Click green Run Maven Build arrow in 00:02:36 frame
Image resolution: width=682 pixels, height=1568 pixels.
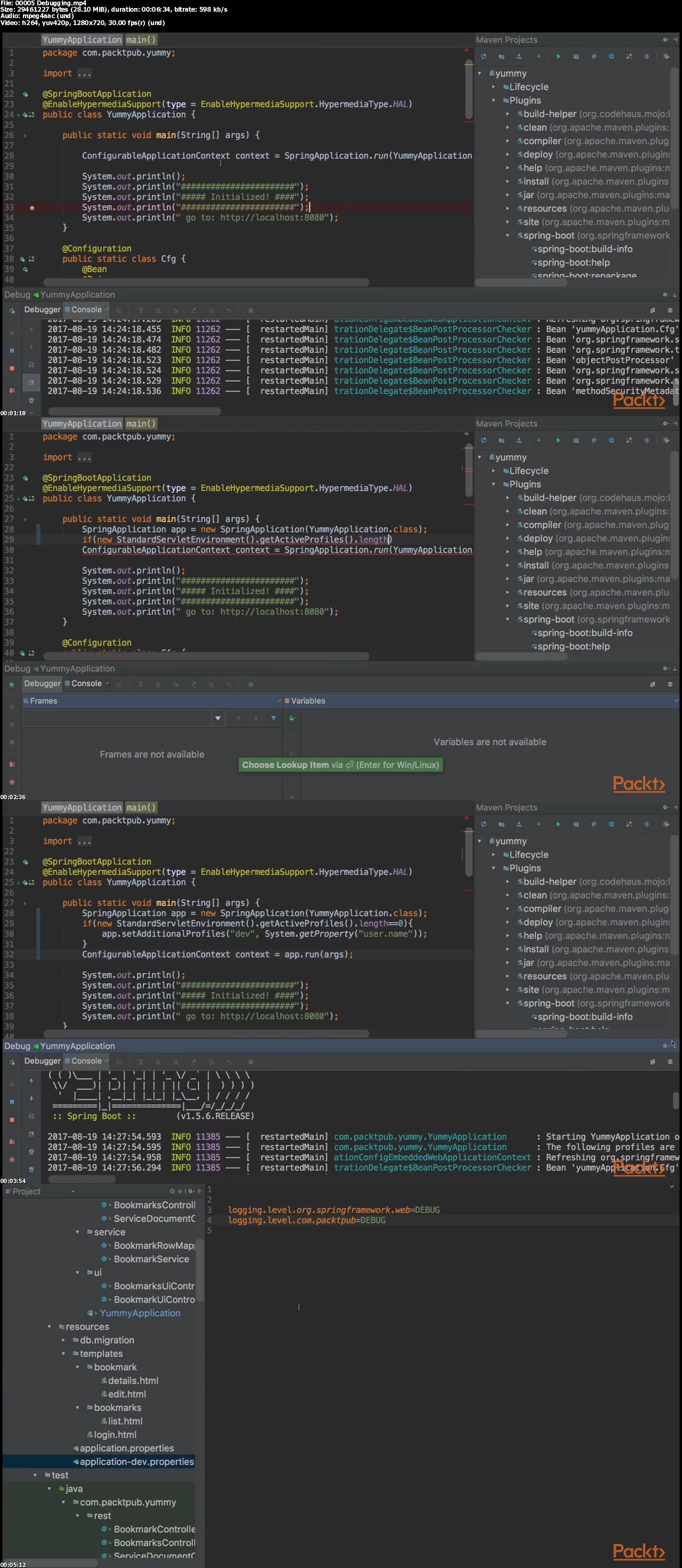[x=558, y=440]
